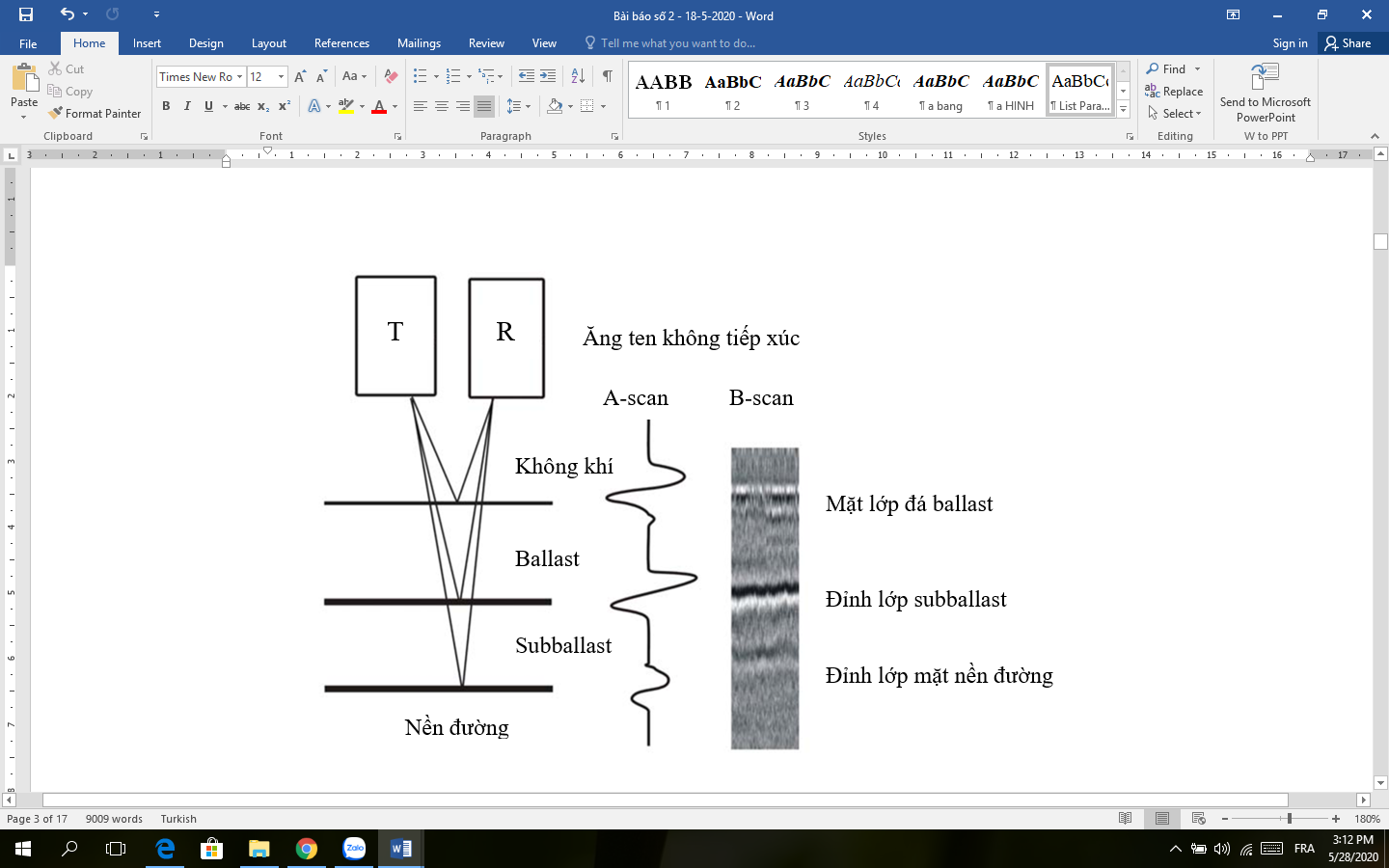Open the Times New Roman font dropdown

[x=239, y=77]
